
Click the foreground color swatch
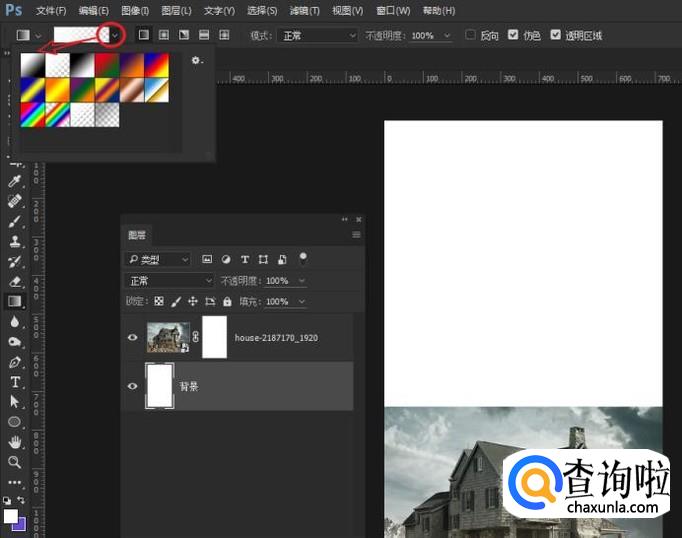(11, 516)
